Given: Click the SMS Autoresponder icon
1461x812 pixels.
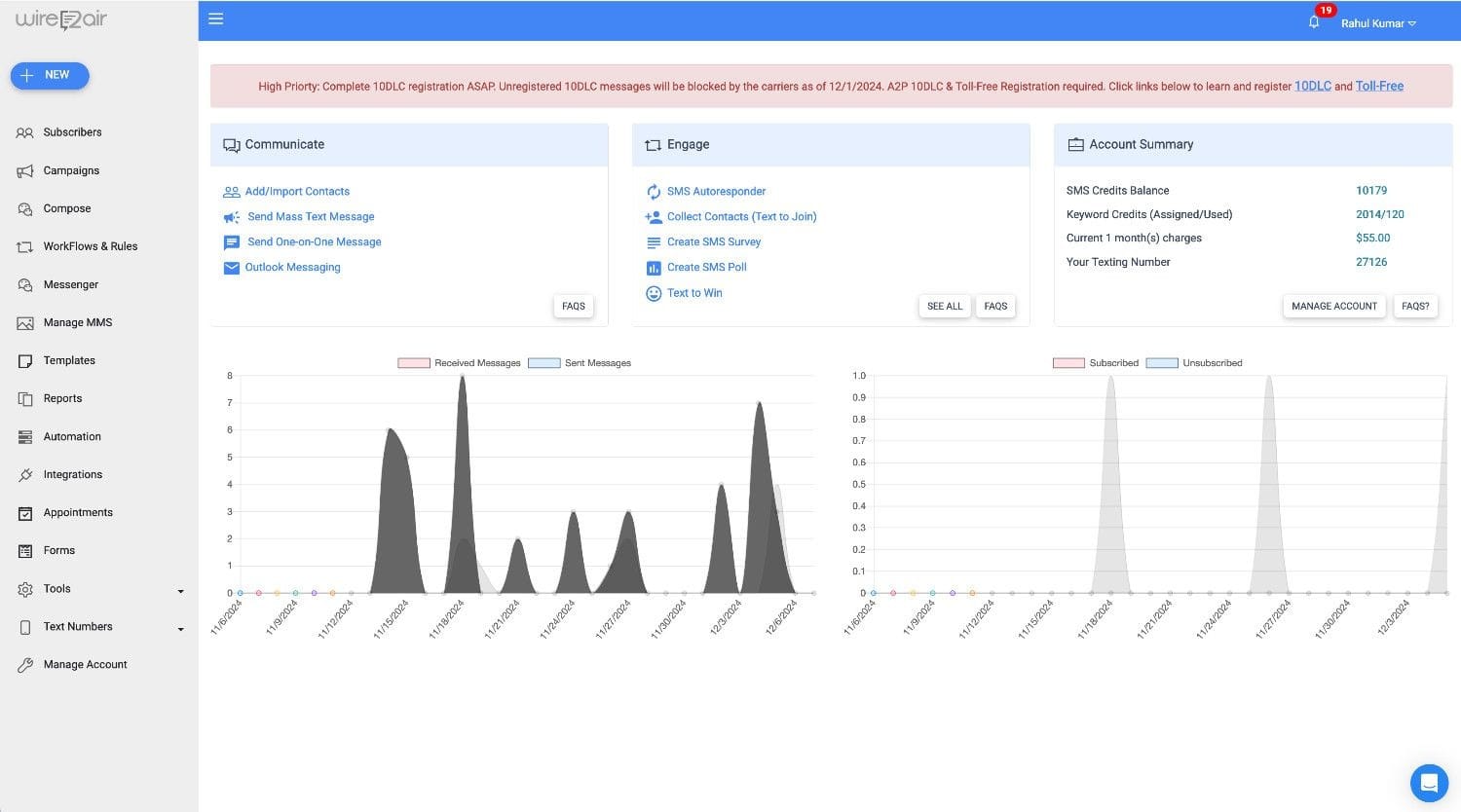Looking at the screenshot, I should point(654,192).
